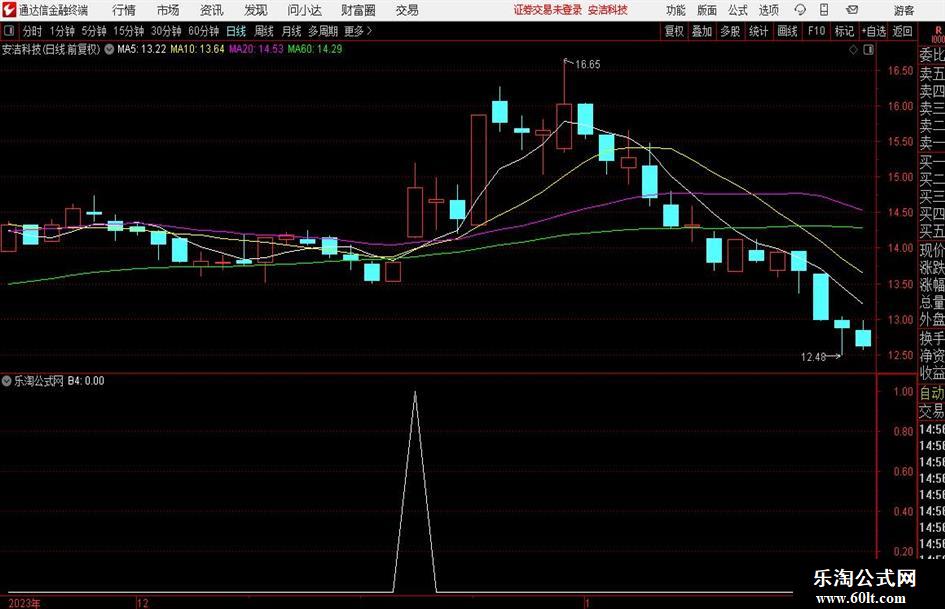This screenshot has height=609, width=945.
Task: Open the 发现 menu
Action: 256,10
